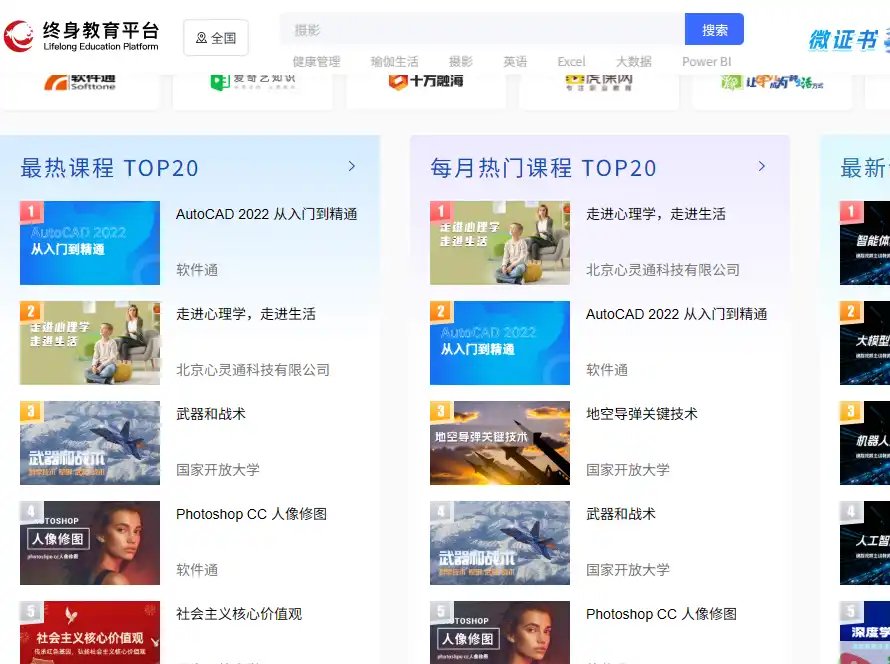Click 国家开放大学 under 地空导弹关键技术

(x=628, y=470)
